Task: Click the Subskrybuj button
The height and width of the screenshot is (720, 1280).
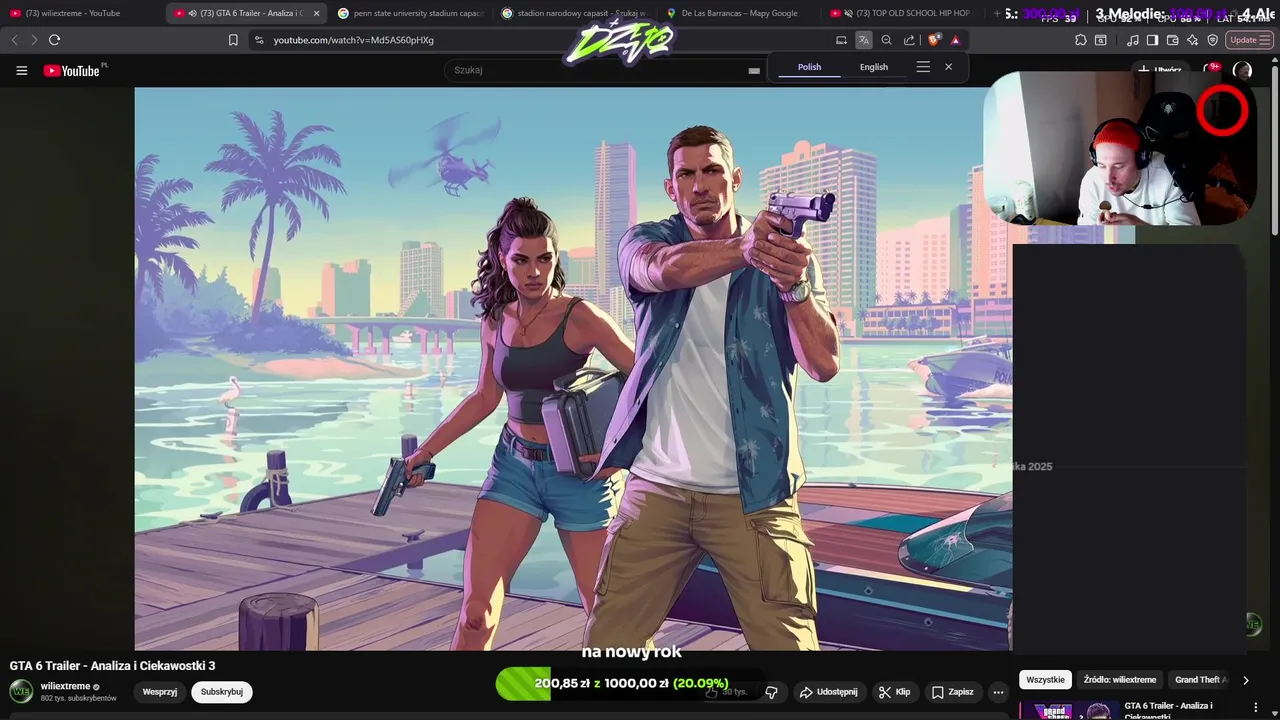Action: pyautogui.click(x=222, y=692)
